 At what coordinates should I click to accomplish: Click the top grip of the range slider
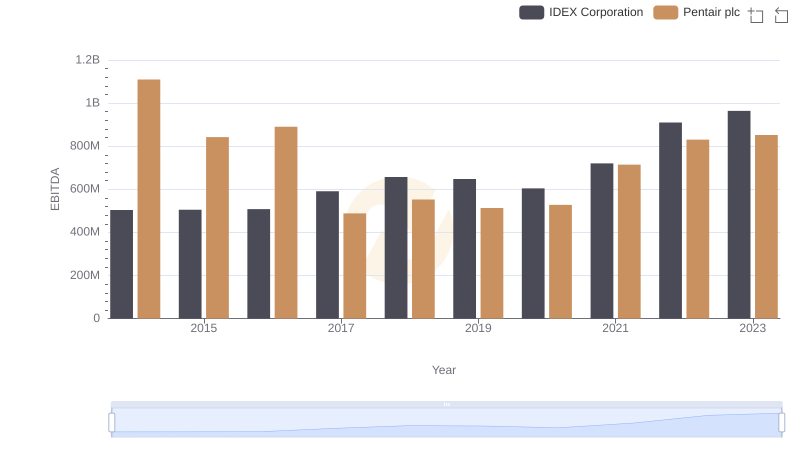[x=446, y=404]
